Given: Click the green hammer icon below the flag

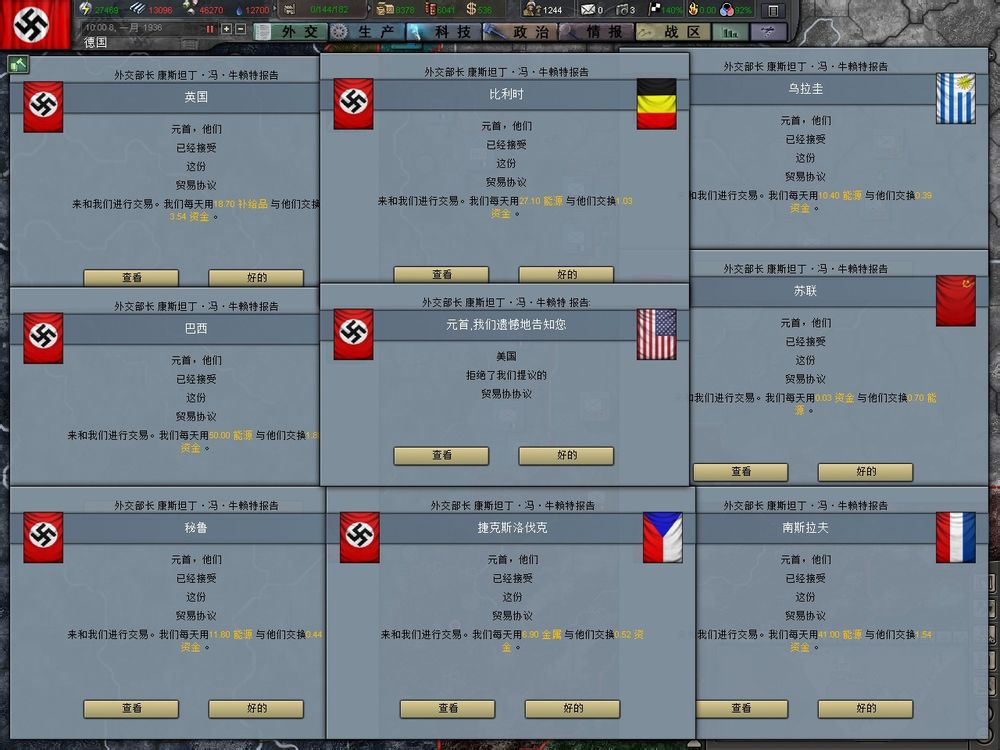Looking at the screenshot, I should coord(18,64).
